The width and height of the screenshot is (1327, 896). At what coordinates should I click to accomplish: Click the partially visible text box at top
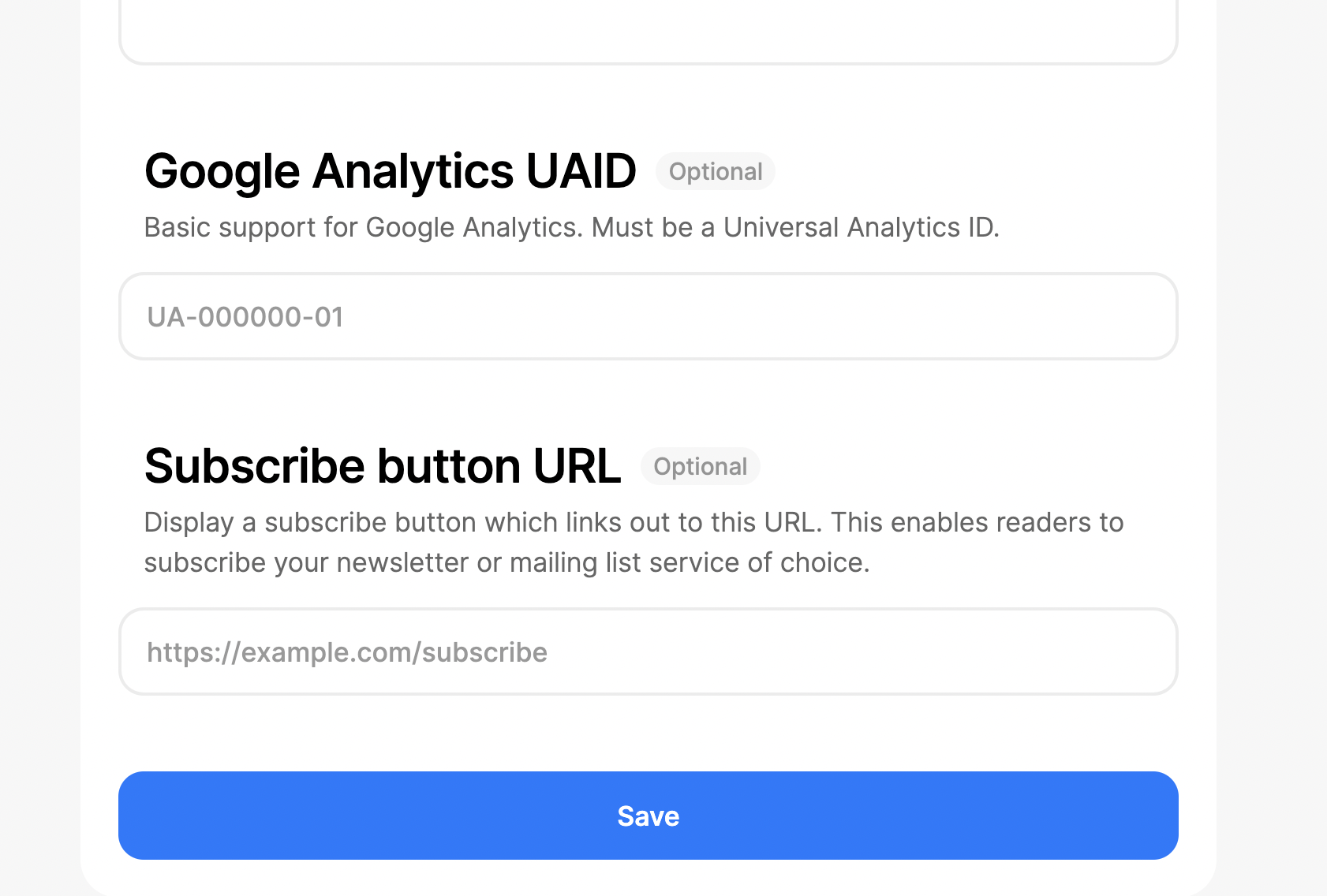(x=648, y=32)
